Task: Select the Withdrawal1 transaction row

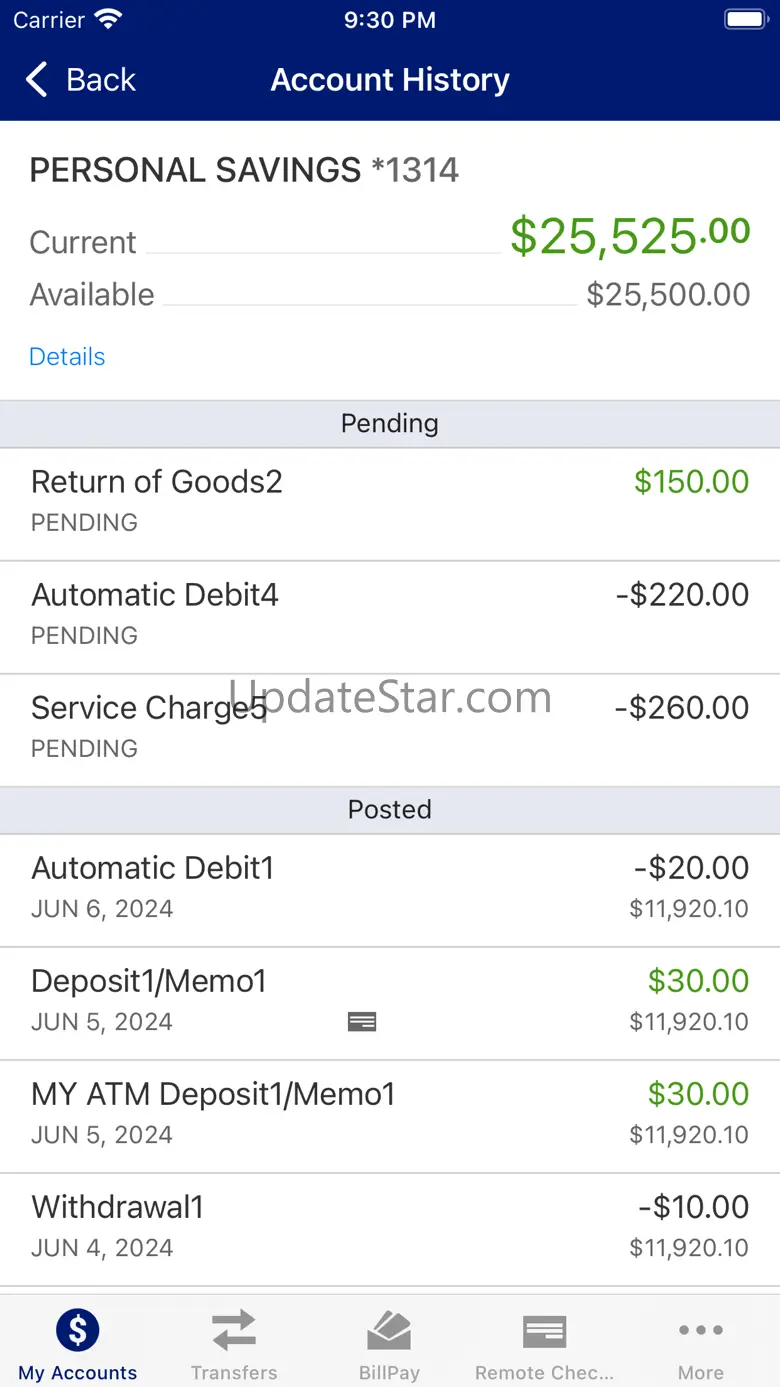Action: click(x=390, y=1229)
